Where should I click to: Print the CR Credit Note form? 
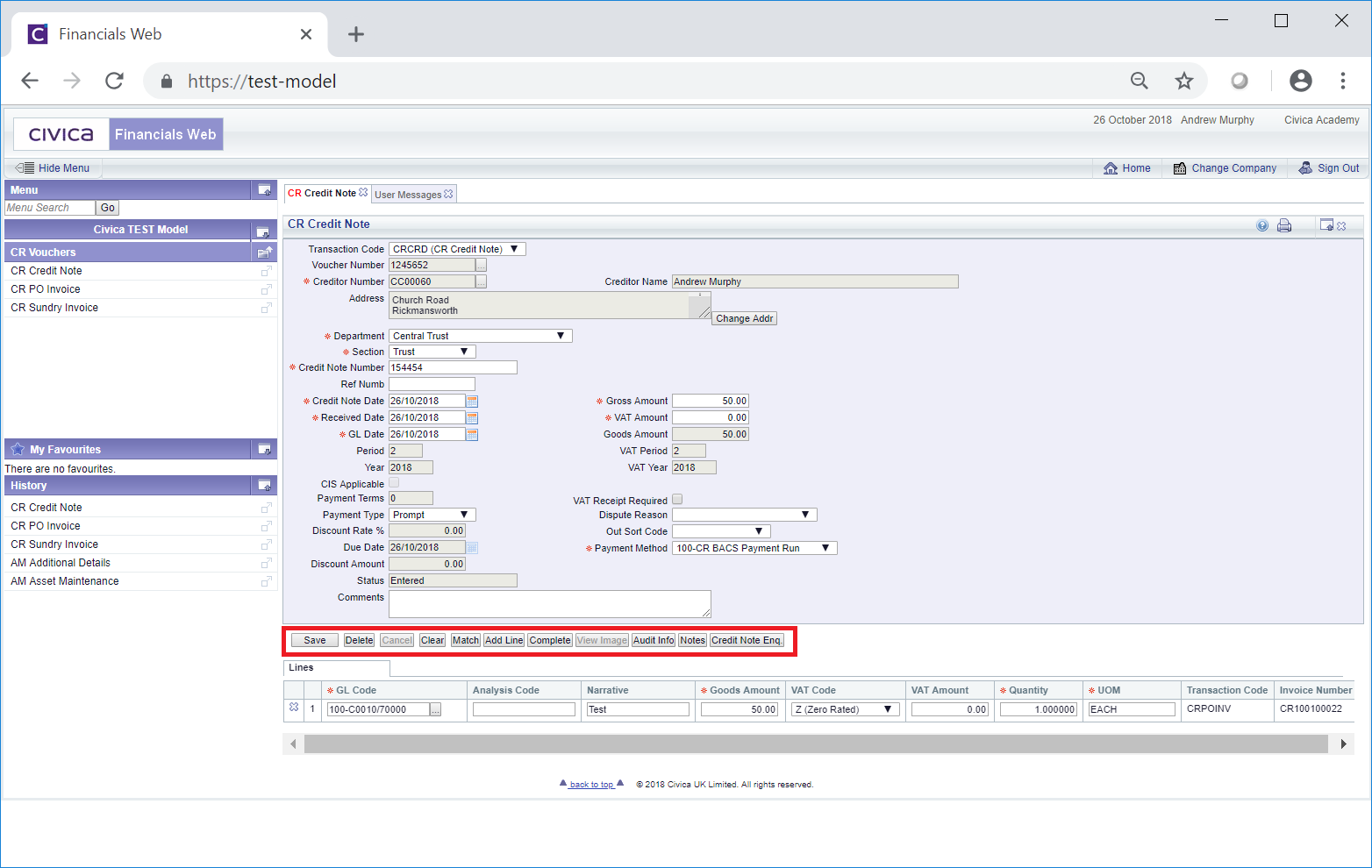1284,225
